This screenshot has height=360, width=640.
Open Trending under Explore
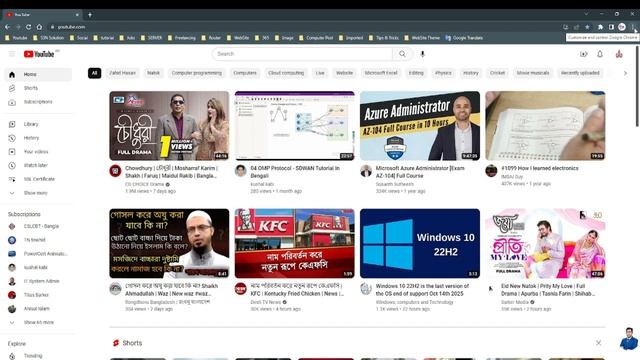click(x=38, y=356)
